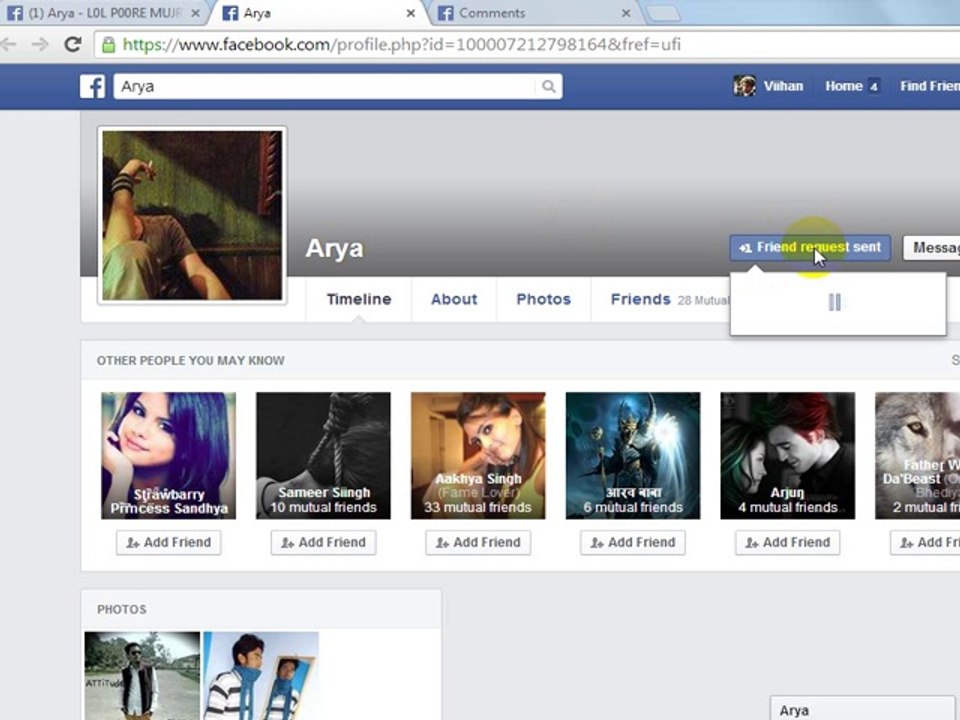Click Home in the top navigation
This screenshot has height=720, width=960.
[844, 86]
